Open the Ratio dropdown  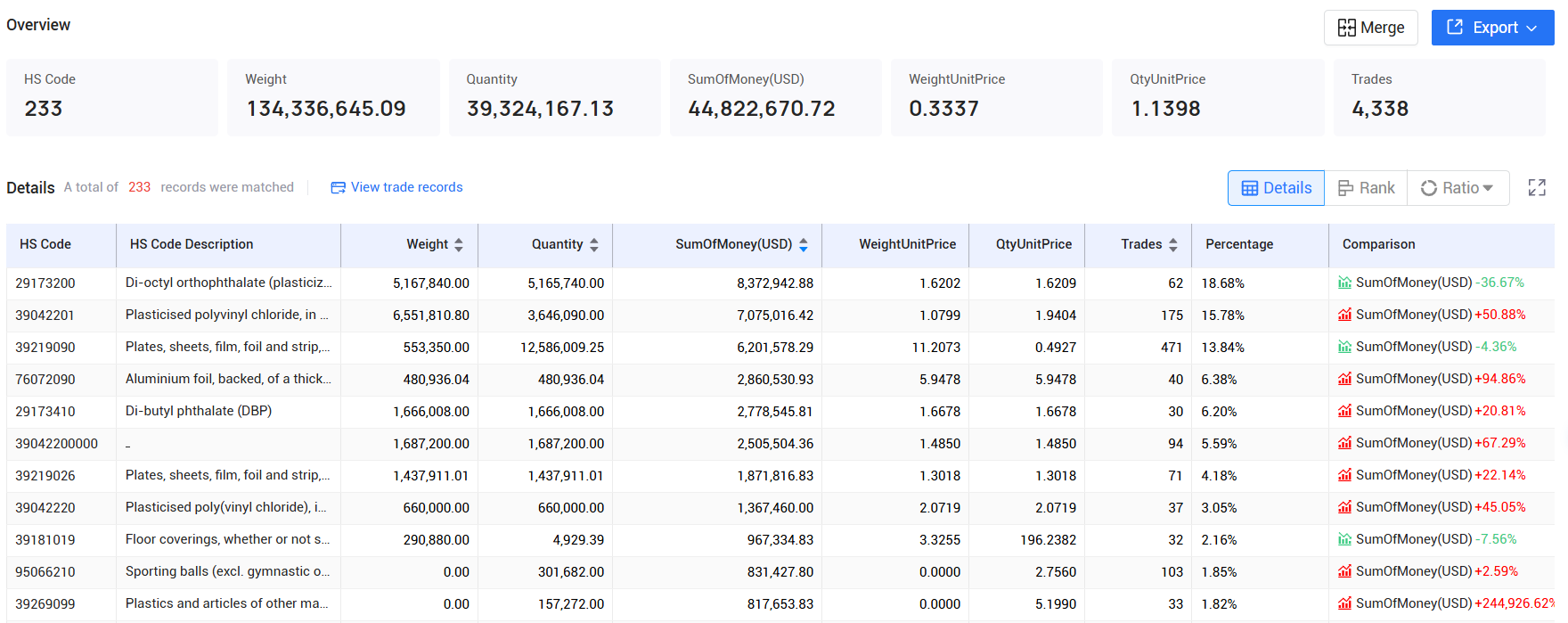click(x=1458, y=188)
